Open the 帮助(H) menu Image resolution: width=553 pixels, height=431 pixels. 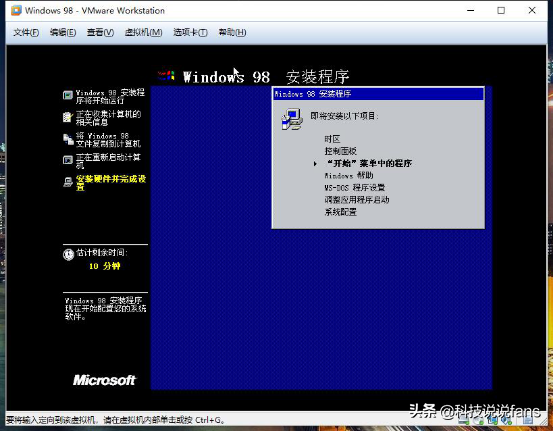click(x=232, y=32)
